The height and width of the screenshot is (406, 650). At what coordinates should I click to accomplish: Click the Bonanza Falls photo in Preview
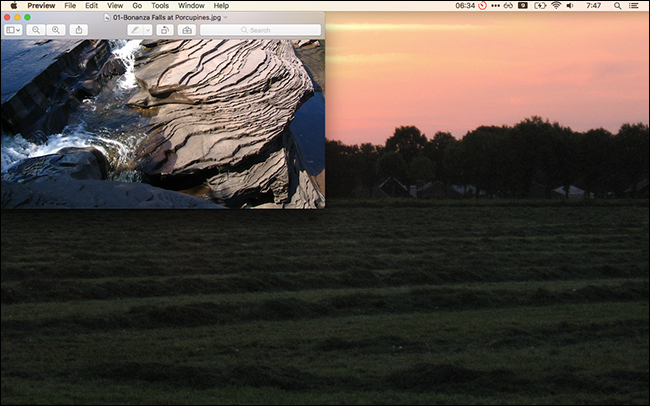pos(163,124)
